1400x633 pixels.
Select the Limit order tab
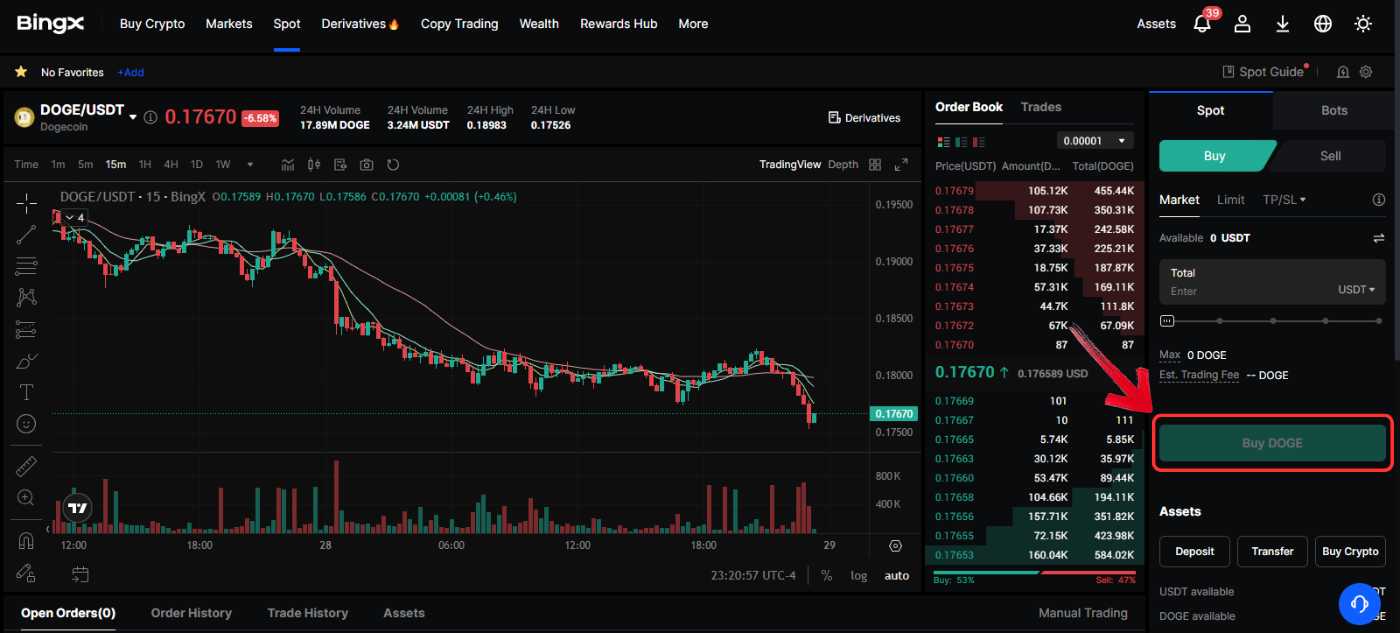coord(1231,199)
